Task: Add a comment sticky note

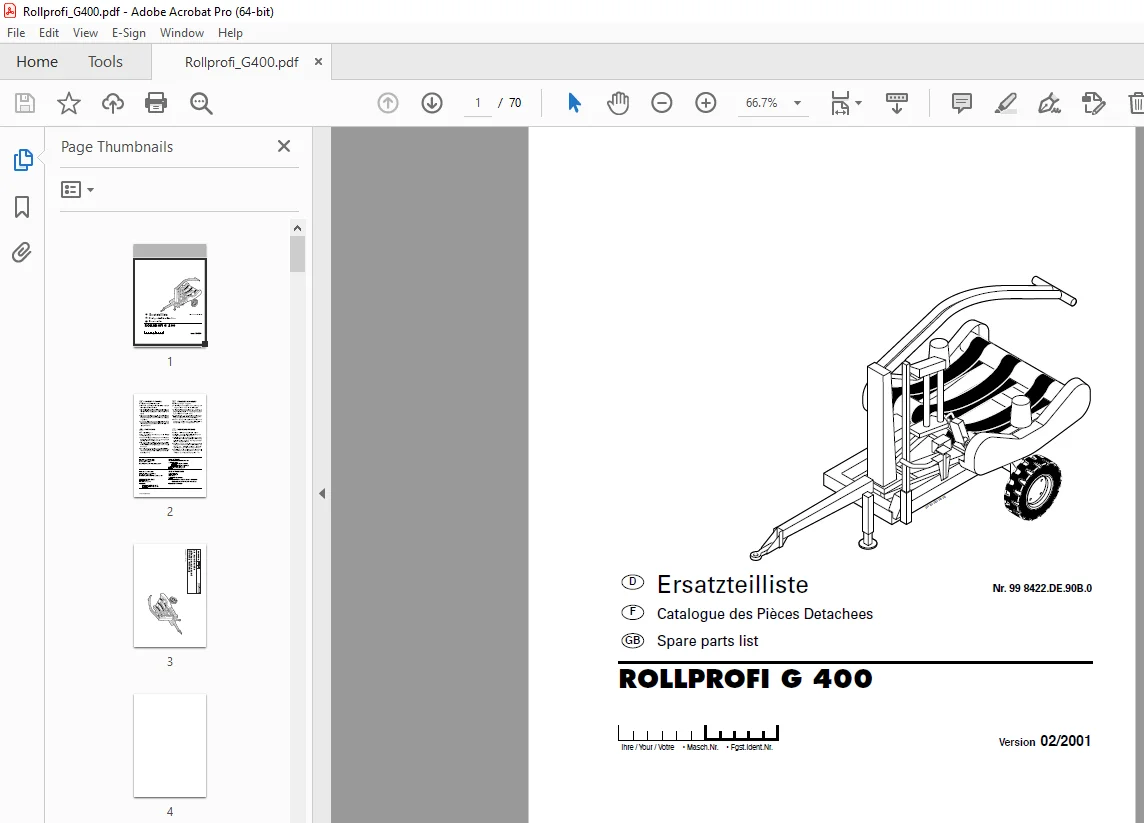Action: 962,103
